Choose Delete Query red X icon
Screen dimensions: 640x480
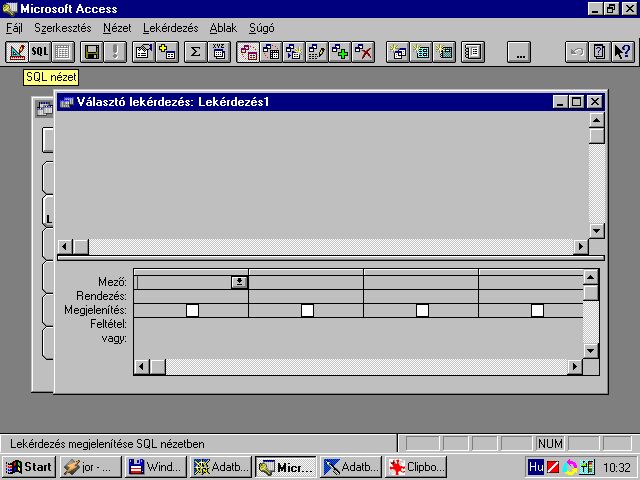(363, 52)
